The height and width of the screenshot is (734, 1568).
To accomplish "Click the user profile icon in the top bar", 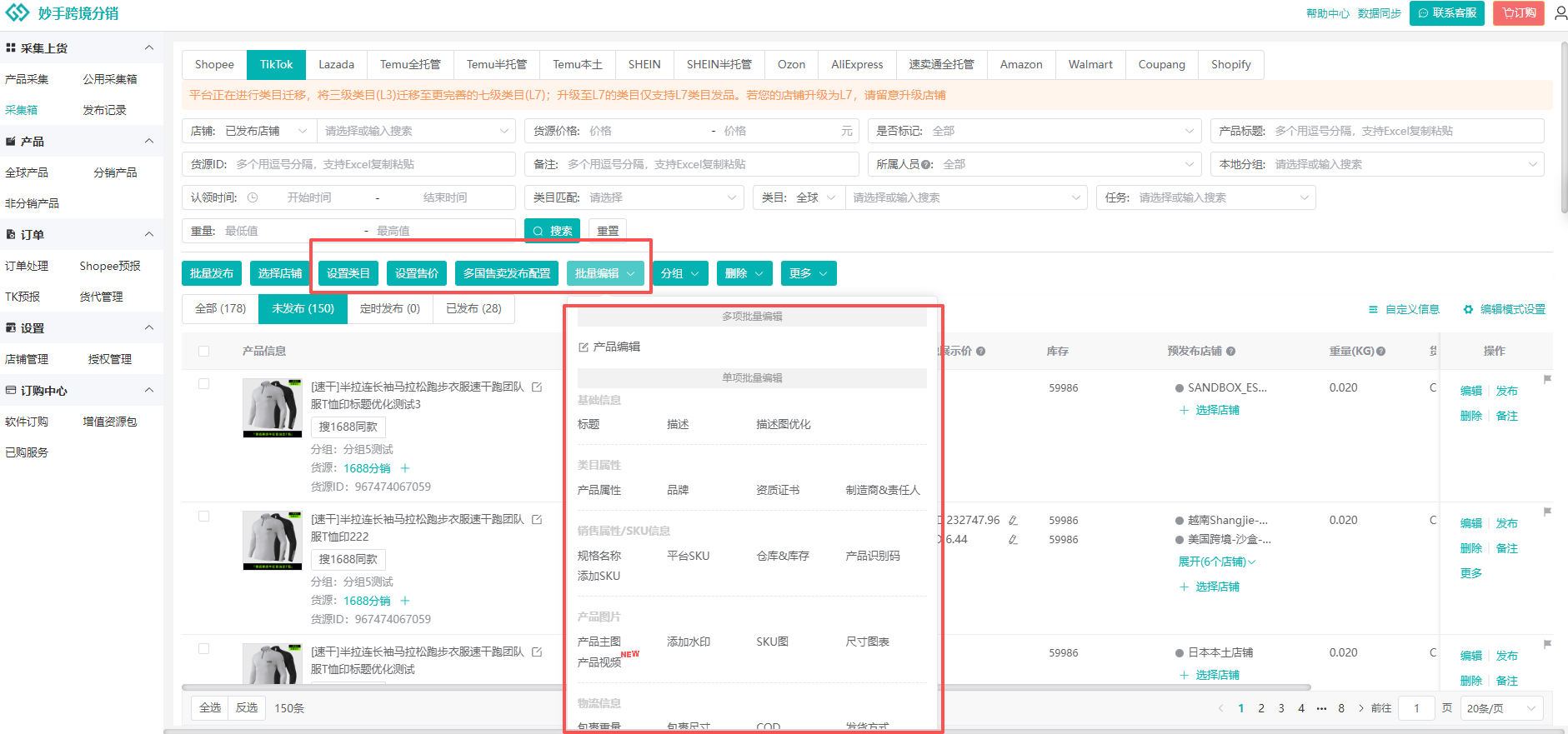I will (x=1560, y=13).
